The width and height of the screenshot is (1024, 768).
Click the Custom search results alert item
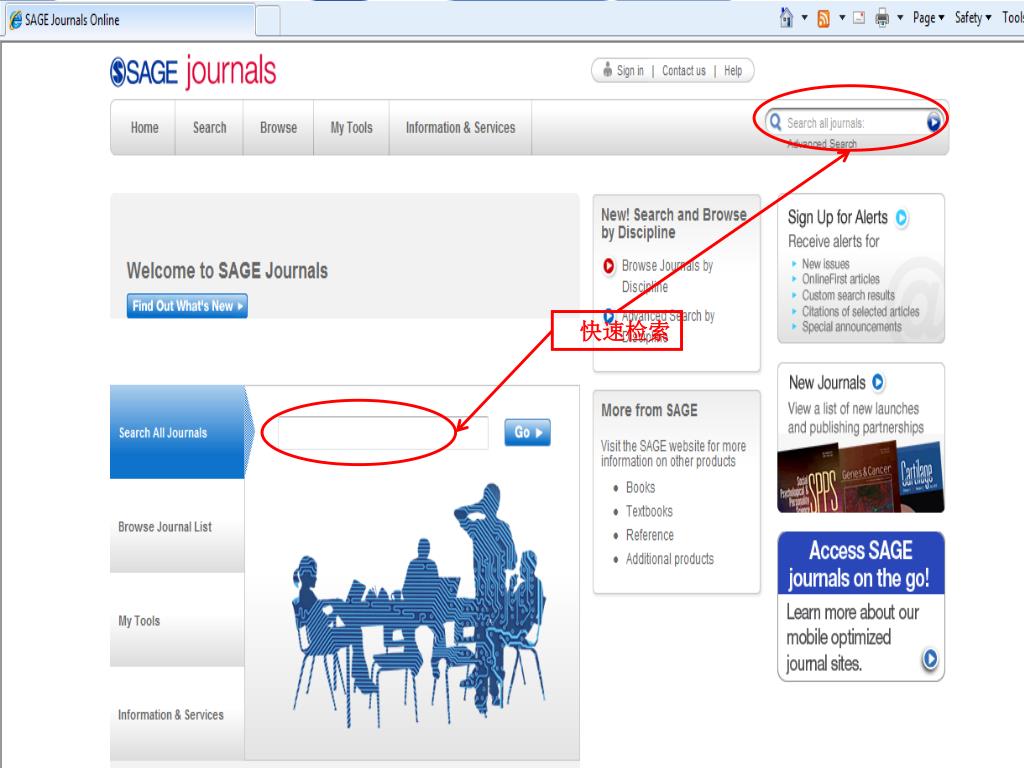848,295
